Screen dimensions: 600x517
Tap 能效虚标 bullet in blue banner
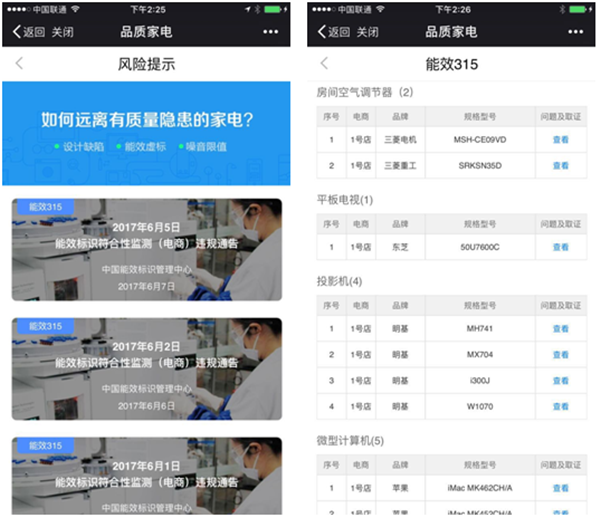point(141,147)
